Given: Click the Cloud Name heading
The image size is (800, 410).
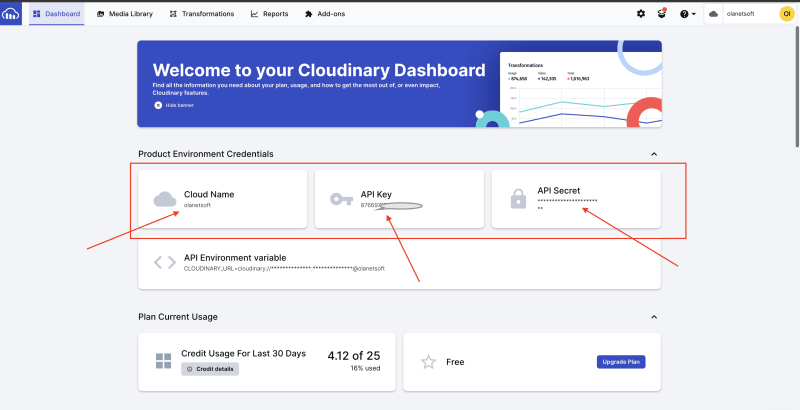Looking at the screenshot, I should click(209, 194).
